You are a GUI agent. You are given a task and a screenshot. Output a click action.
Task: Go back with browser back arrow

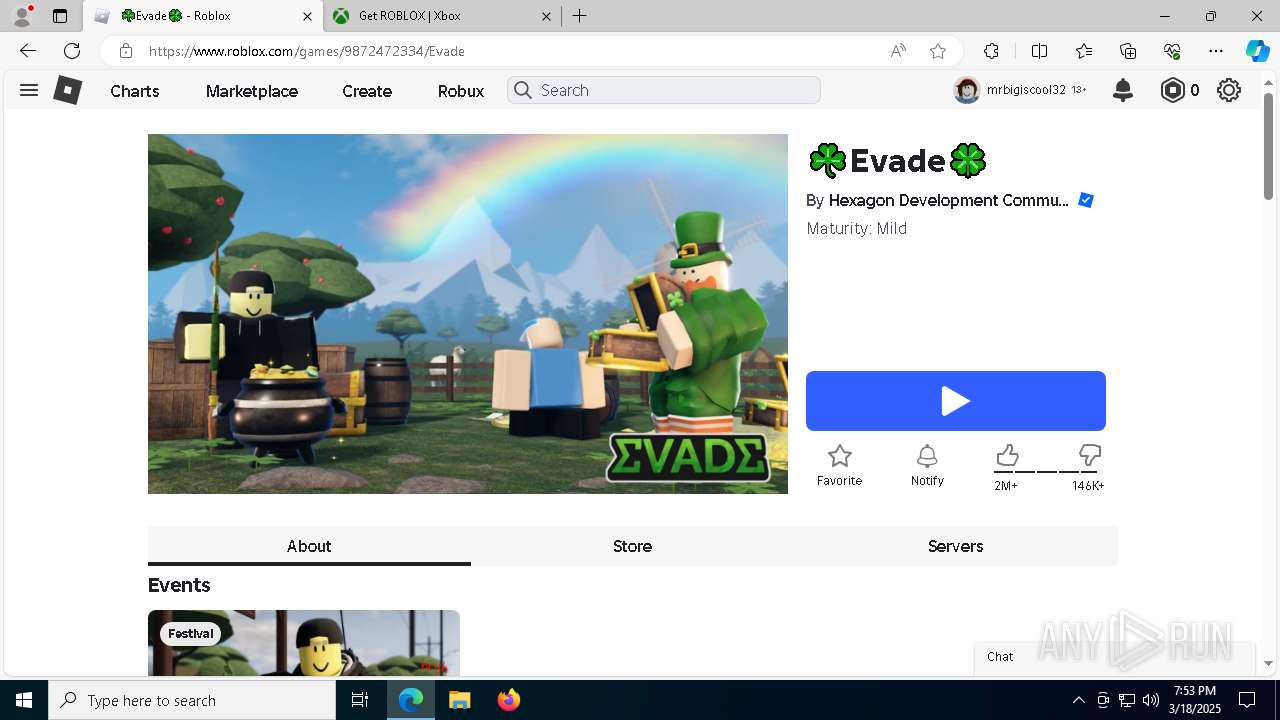pyautogui.click(x=28, y=51)
